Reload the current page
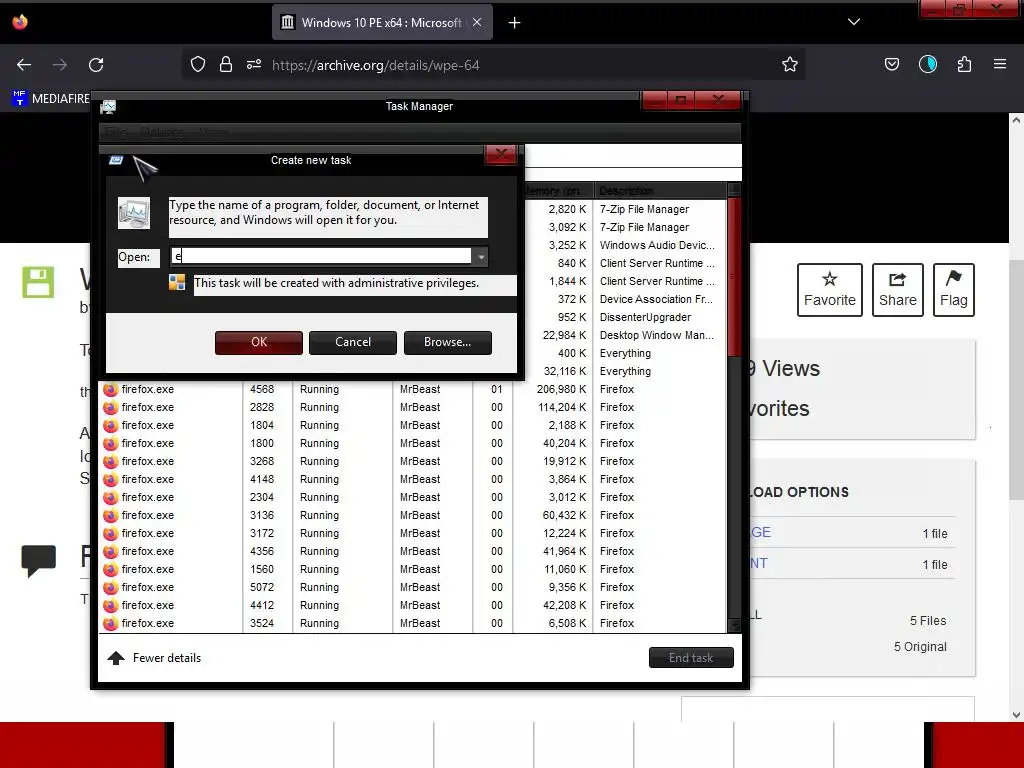The image size is (1024, 768). pyautogui.click(x=96, y=65)
